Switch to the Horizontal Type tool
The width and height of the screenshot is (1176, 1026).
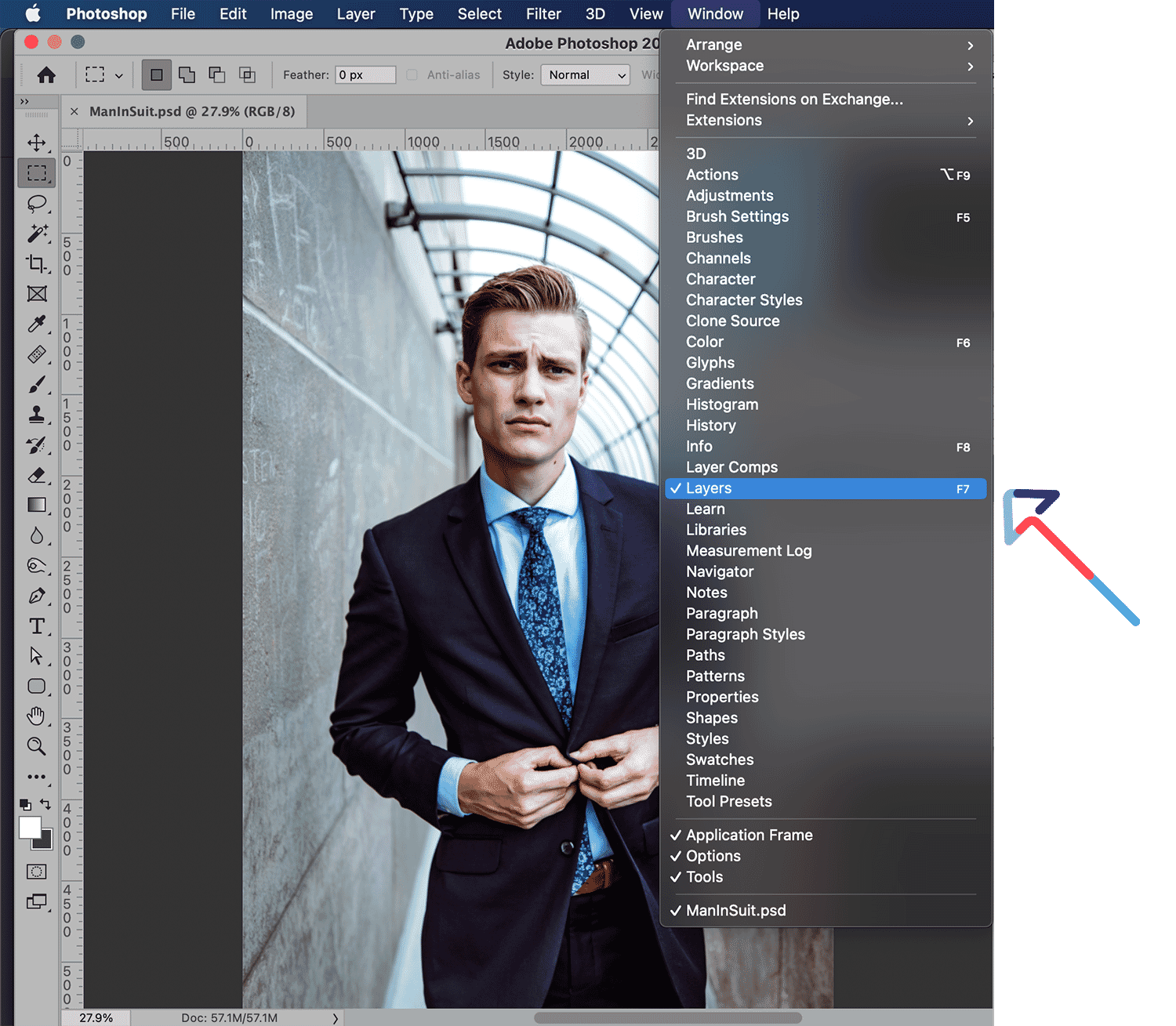(36, 625)
